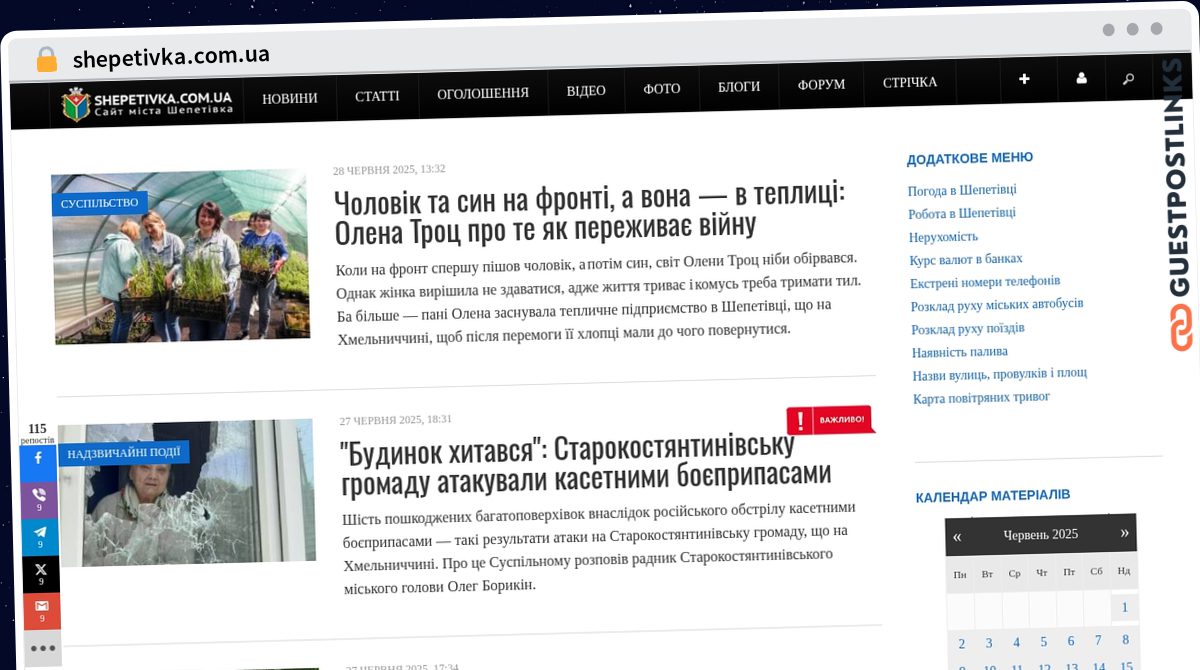
Task: Share the page via Viber icon
Action: click(x=40, y=499)
